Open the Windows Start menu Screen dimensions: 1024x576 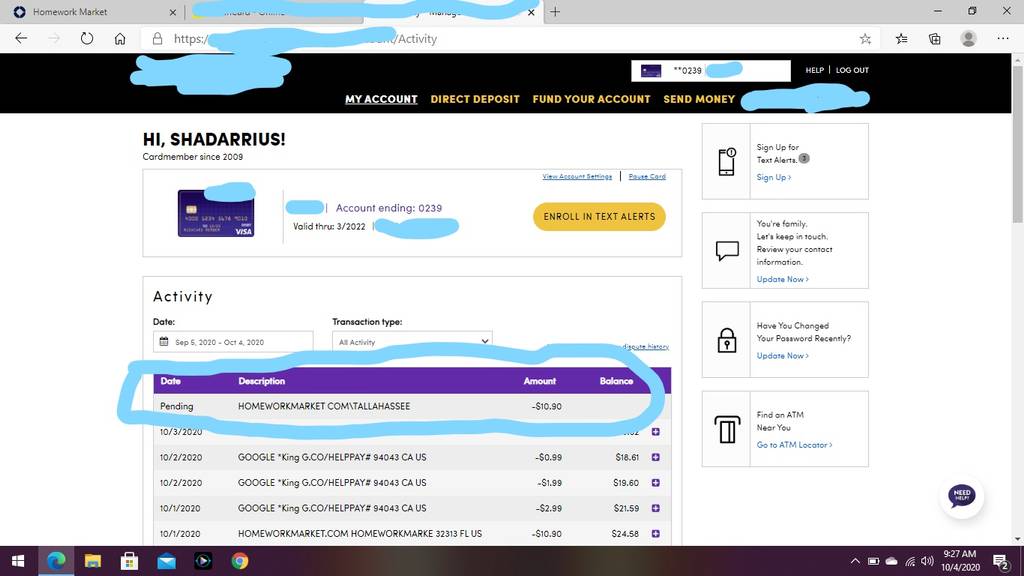tap(18, 561)
